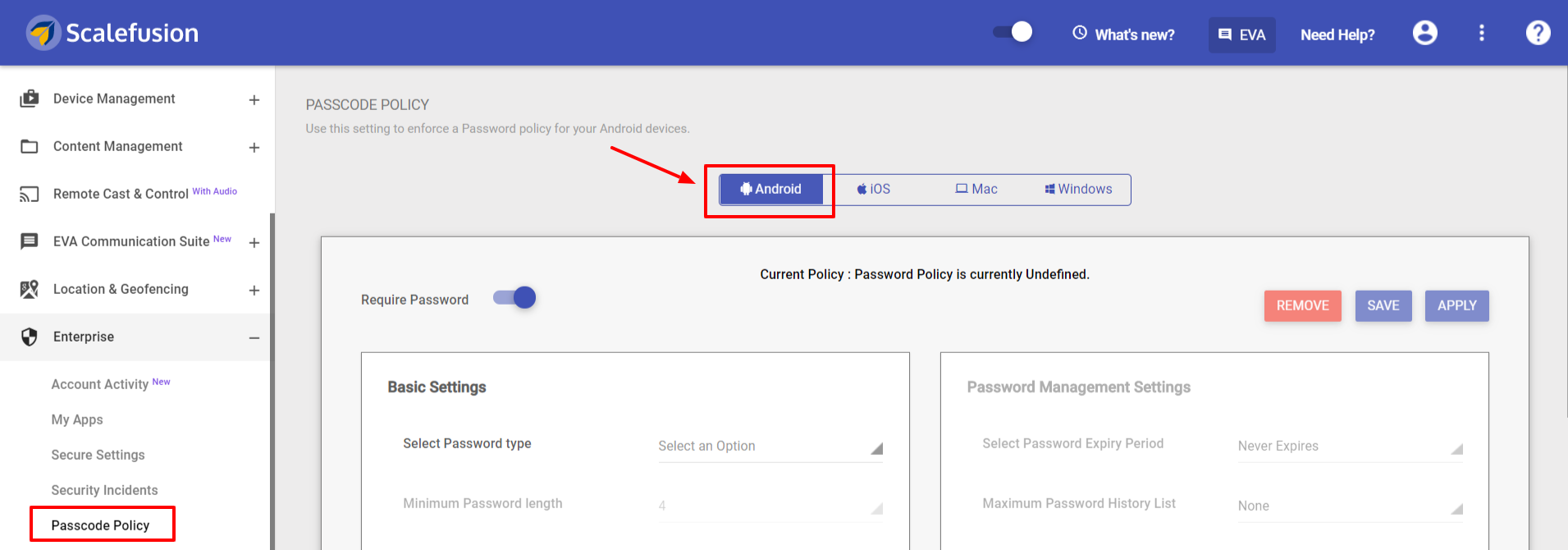Click the Need Help? link
This screenshot has width=1568, height=550.
[1337, 34]
